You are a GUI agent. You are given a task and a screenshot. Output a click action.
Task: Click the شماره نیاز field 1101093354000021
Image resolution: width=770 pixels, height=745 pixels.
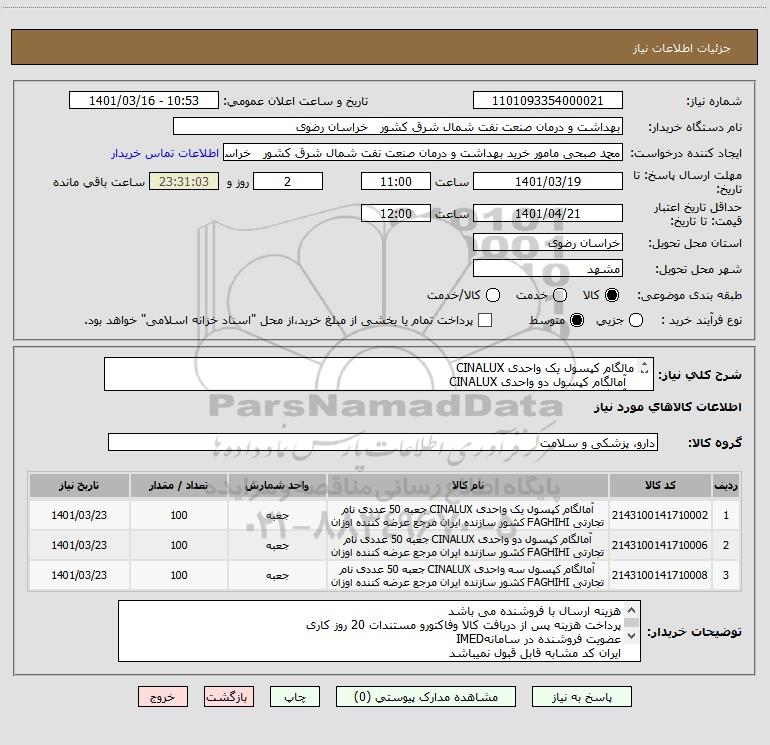(x=548, y=101)
